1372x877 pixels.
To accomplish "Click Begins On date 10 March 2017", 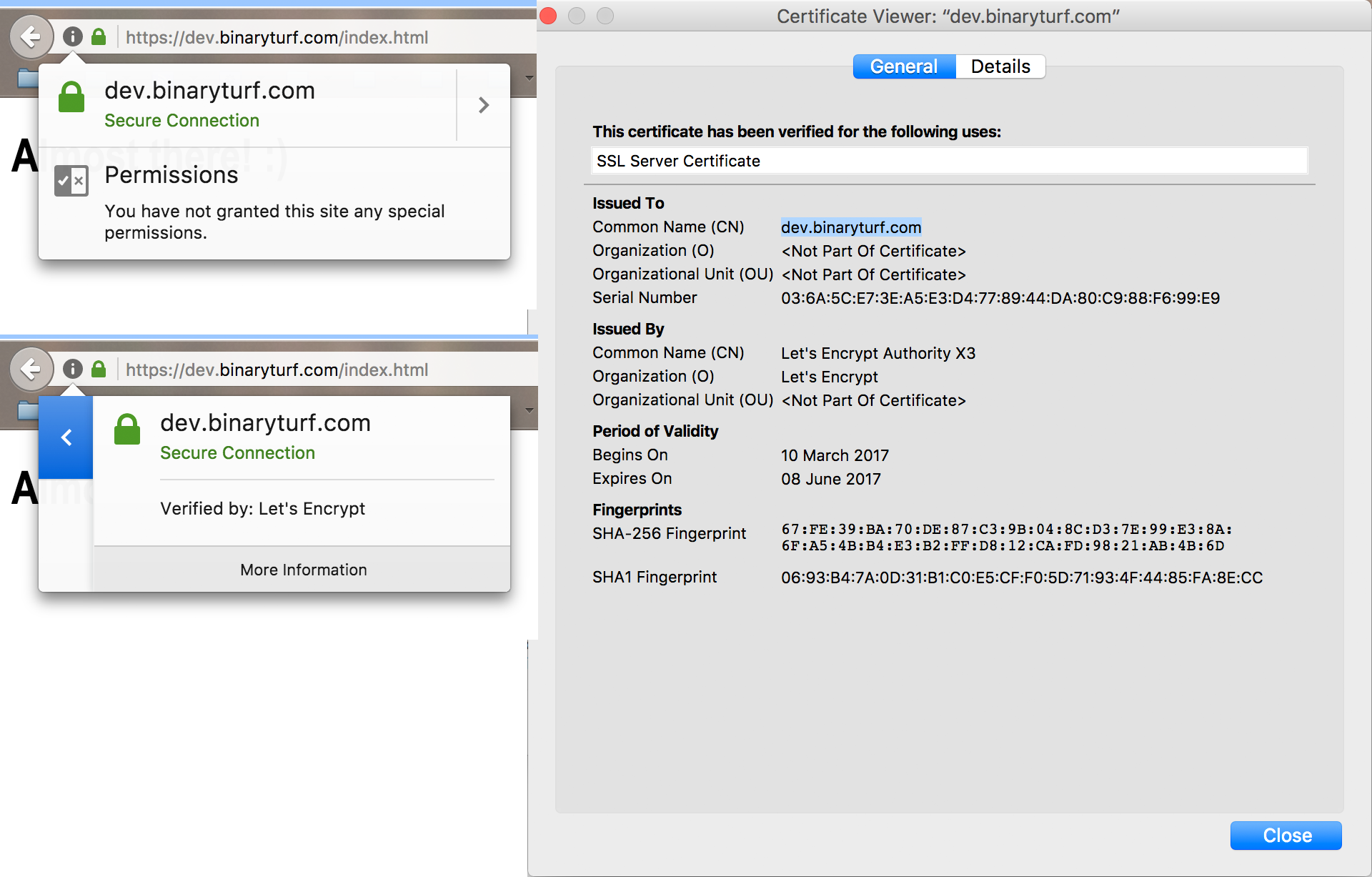I will point(835,455).
